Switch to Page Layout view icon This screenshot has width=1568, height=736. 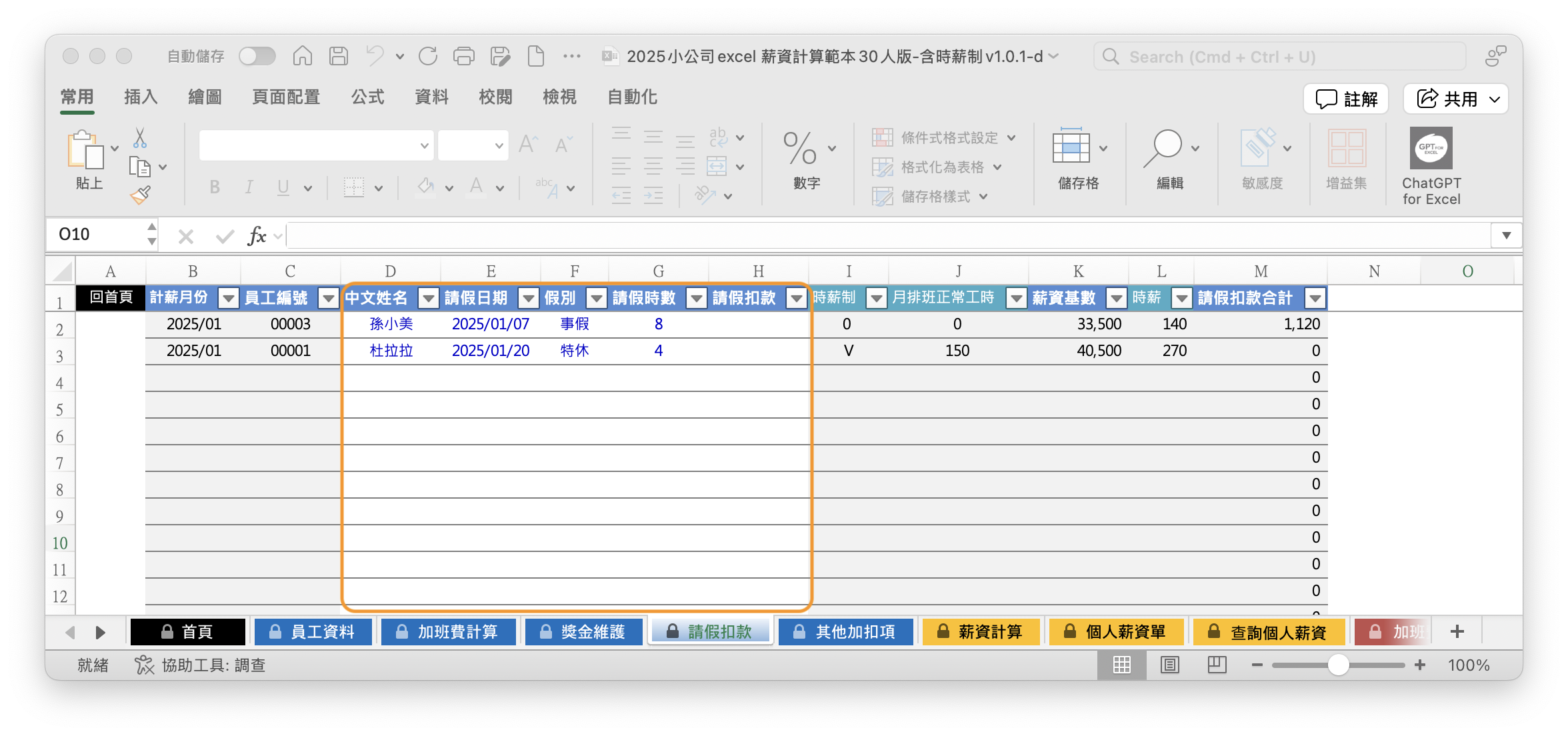coord(1169,665)
